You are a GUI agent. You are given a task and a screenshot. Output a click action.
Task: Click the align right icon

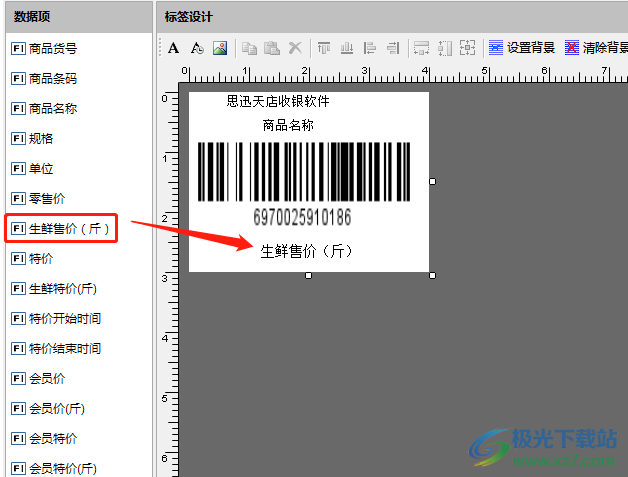click(x=393, y=48)
